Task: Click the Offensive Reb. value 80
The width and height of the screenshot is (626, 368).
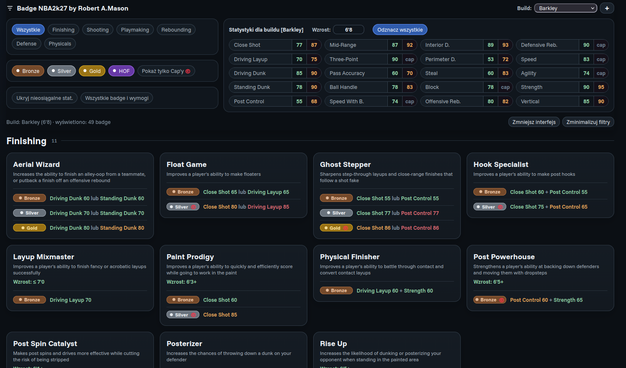Action: pyautogui.click(x=491, y=101)
